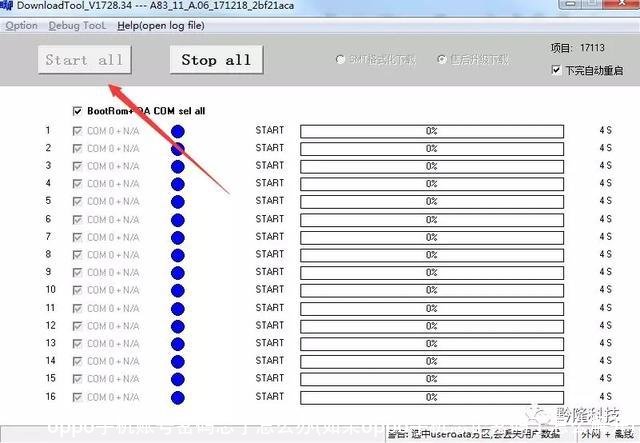This screenshot has width=640, height=443.
Task: Toggle the BootRom+DA COM sel all checkbox
Action: pos(78,111)
